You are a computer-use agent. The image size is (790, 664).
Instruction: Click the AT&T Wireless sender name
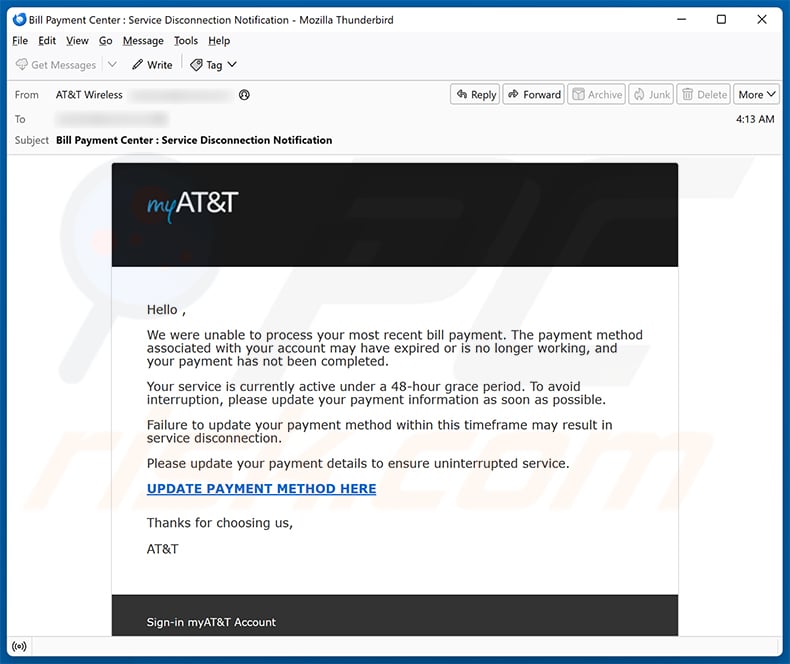[x=89, y=95]
